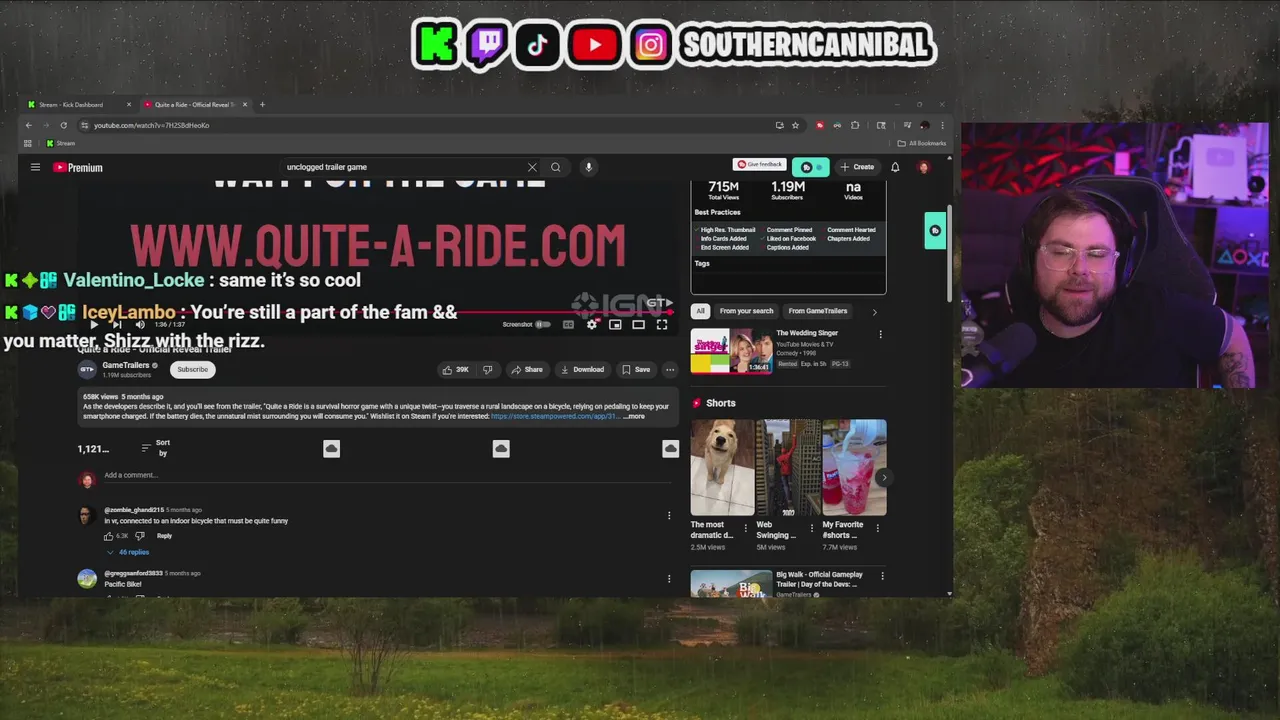The height and width of the screenshot is (720, 1280).
Task: Open the YouTube account avatar menu
Action: [x=923, y=167]
